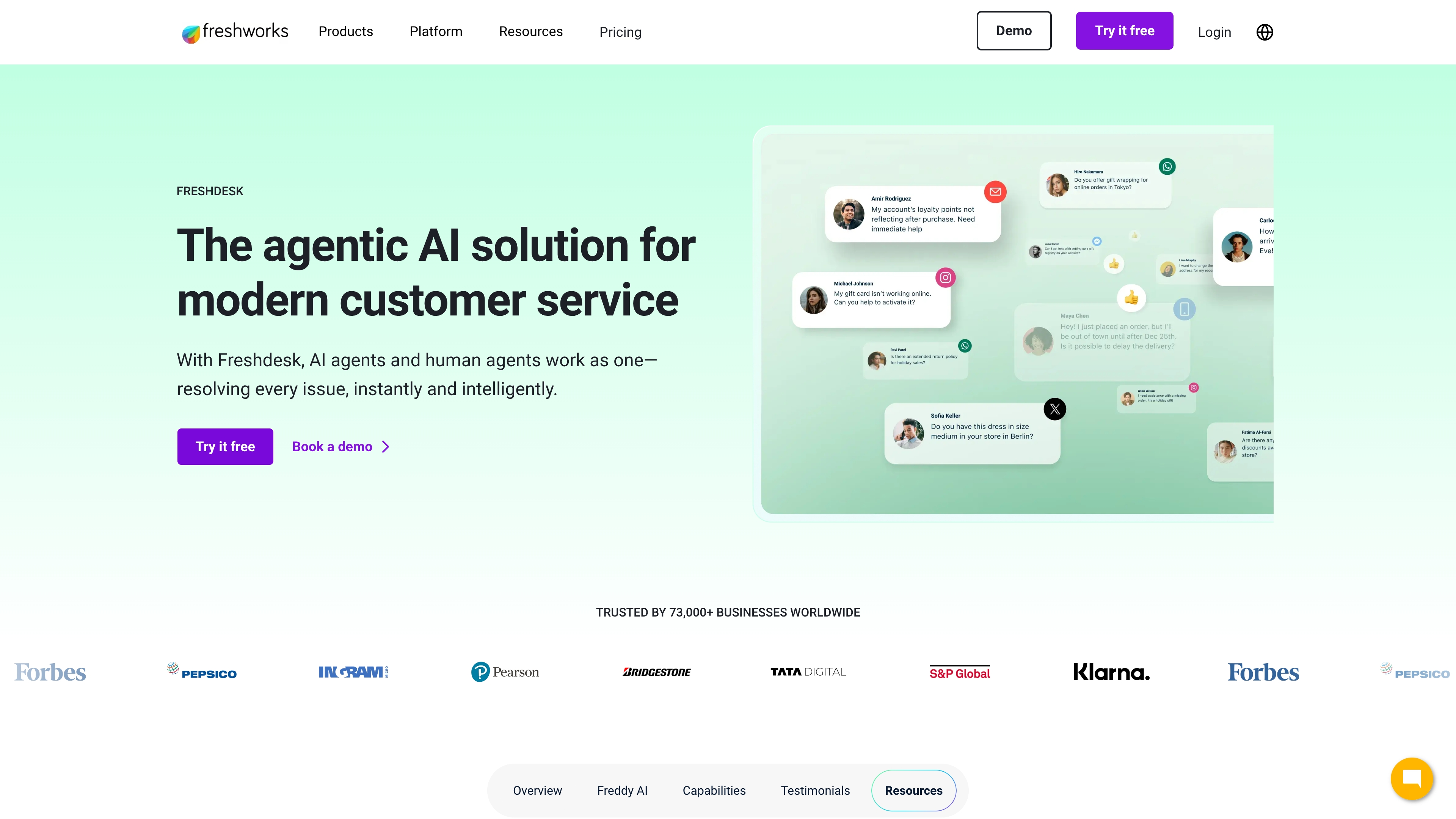
Task: Switch to the Testimonials tab
Action: tap(815, 790)
